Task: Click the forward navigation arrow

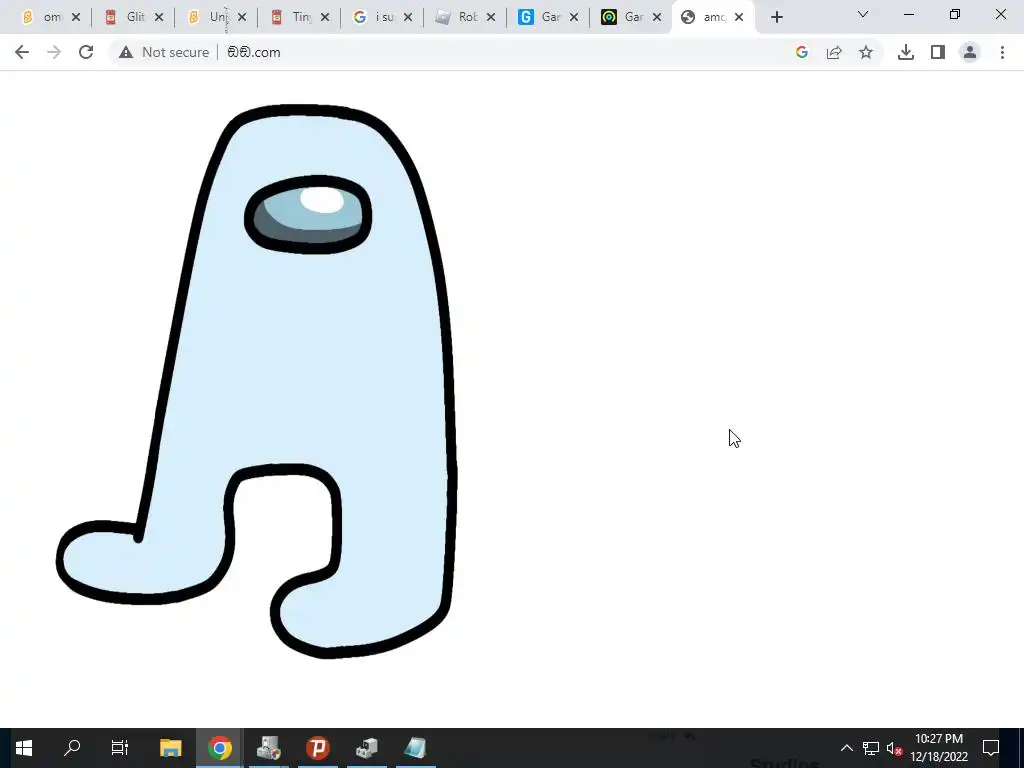Action: [x=54, y=52]
